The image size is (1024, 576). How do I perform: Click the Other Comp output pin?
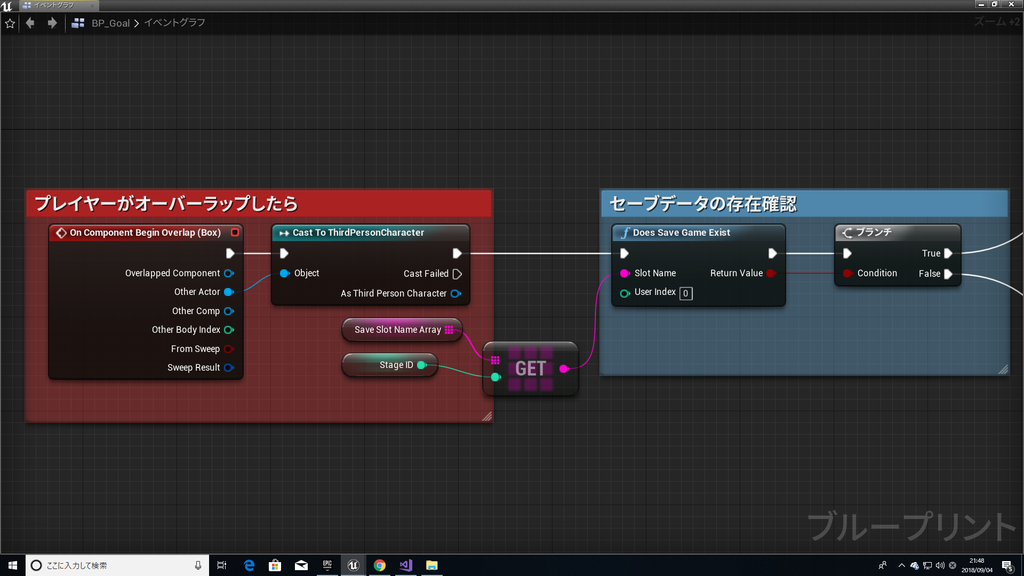click(229, 311)
